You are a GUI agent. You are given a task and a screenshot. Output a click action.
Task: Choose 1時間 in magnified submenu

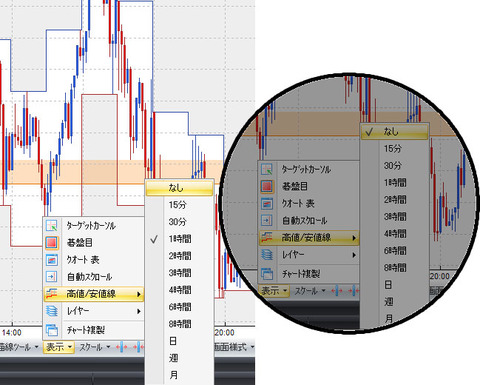[x=394, y=182]
